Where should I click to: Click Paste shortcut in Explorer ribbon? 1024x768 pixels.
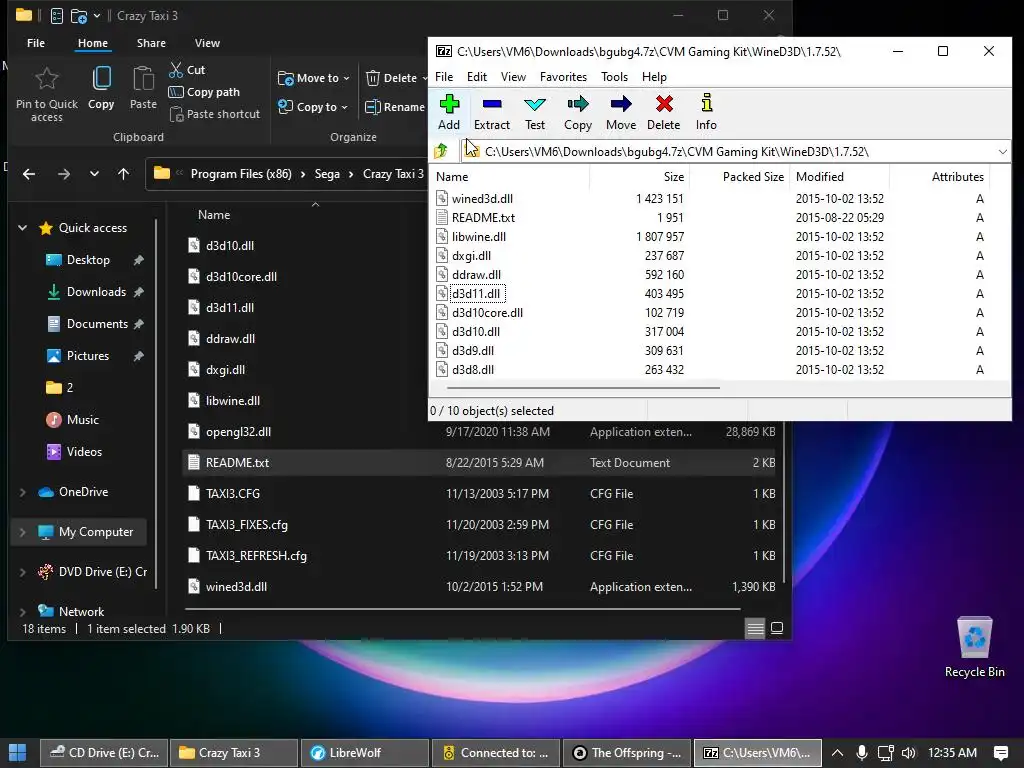click(215, 114)
